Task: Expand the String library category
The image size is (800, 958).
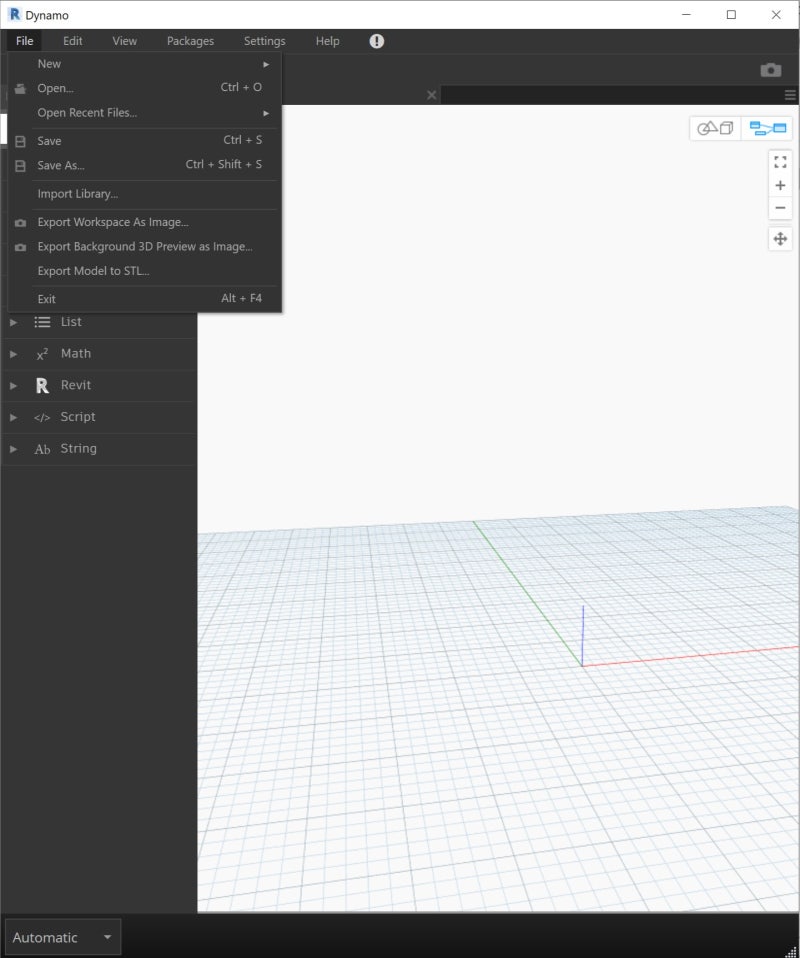Action: [x=13, y=448]
